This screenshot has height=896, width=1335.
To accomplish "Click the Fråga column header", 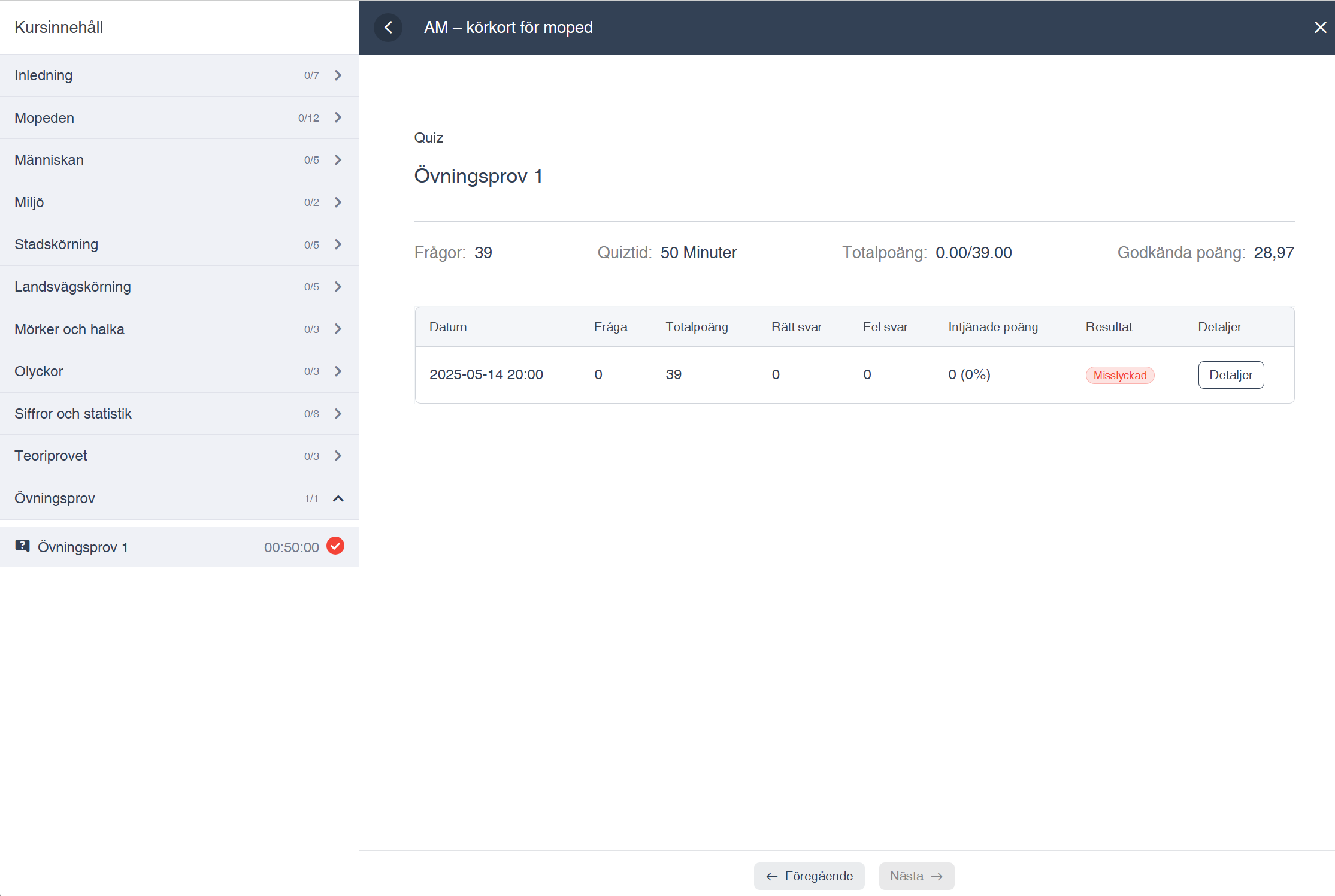I will 610,327.
